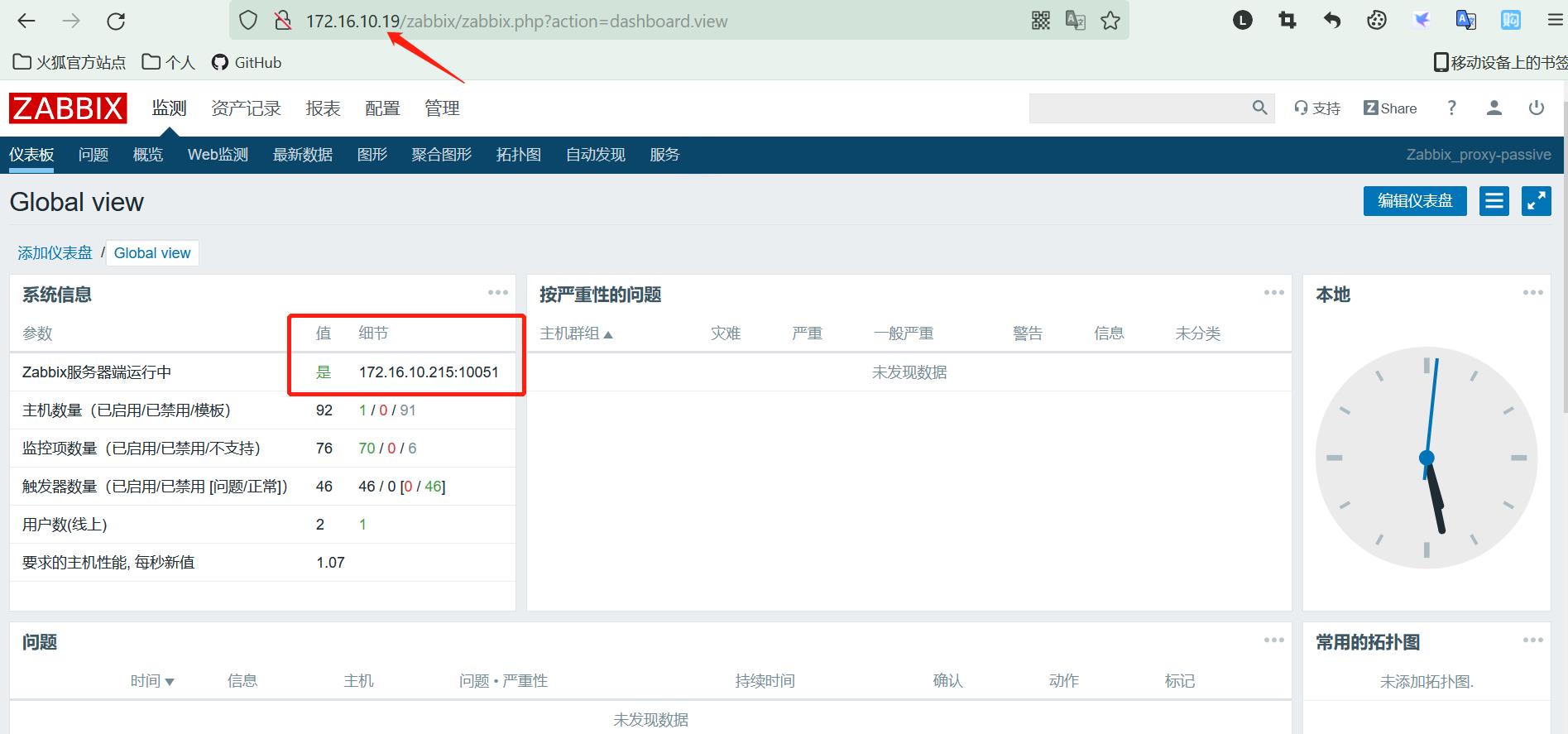This screenshot has width=1568, height=734.
Task: Click the analog clock face
Action: click(x=1427, y=458)
